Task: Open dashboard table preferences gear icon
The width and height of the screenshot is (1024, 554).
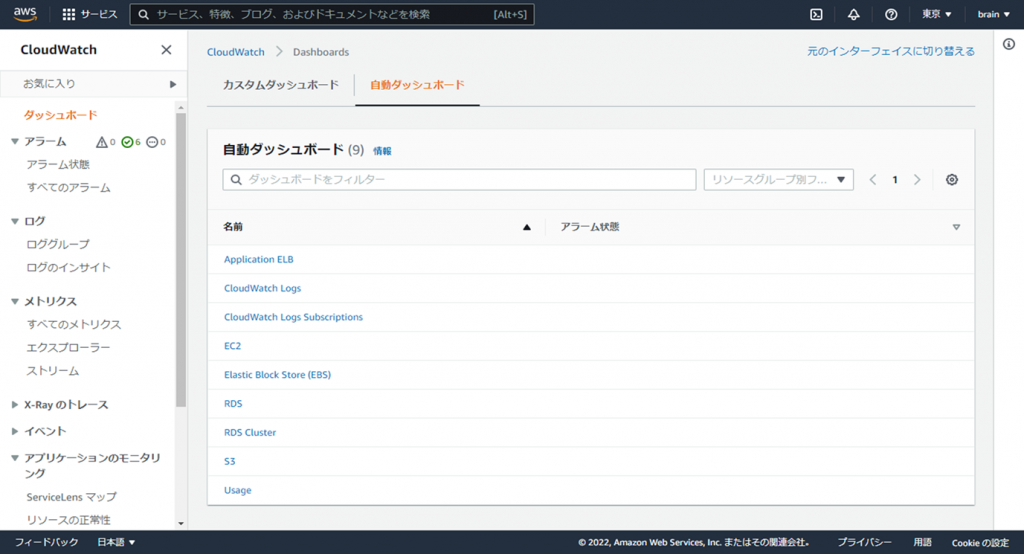Action: pyautogui.click(x=952, y=180)
